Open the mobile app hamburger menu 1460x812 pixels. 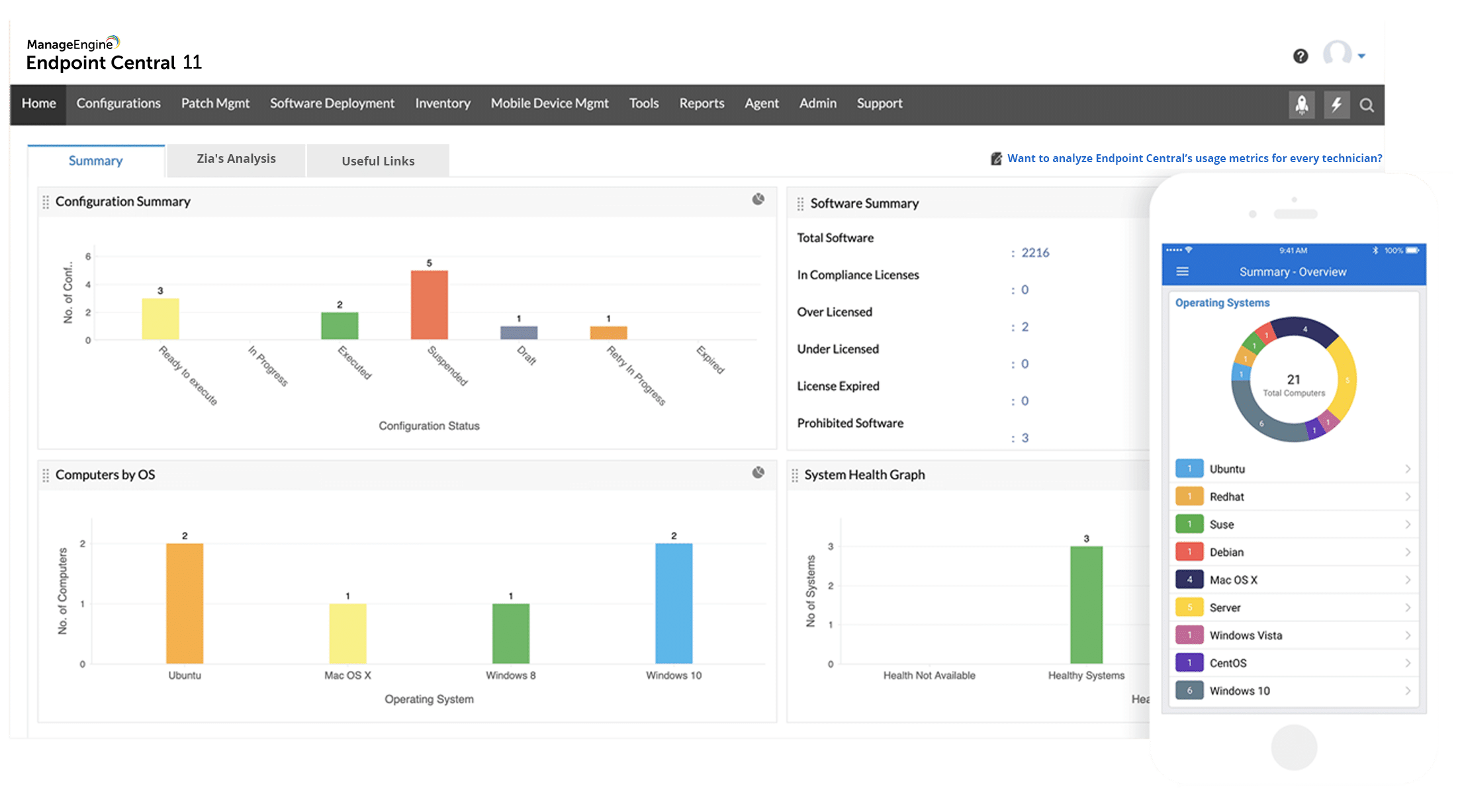1183,272
